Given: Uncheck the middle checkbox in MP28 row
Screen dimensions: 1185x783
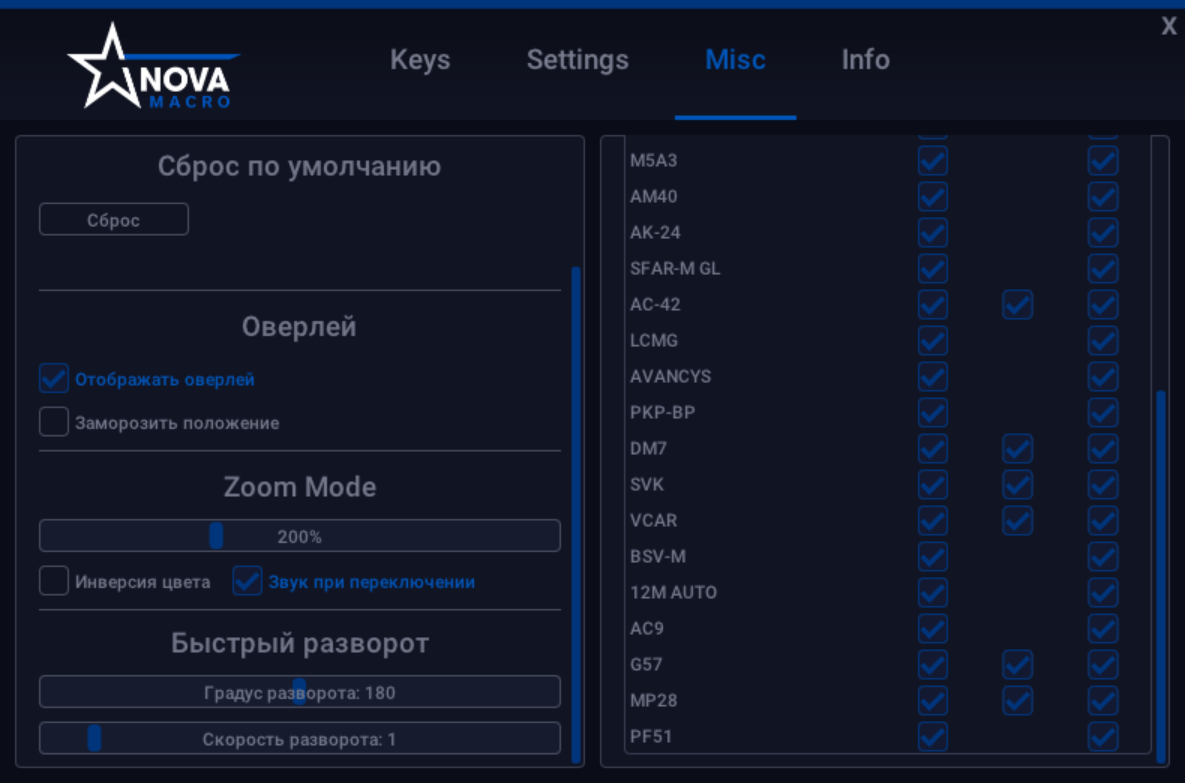Looking at the screenshot, I should click(x=1018, y=701).
